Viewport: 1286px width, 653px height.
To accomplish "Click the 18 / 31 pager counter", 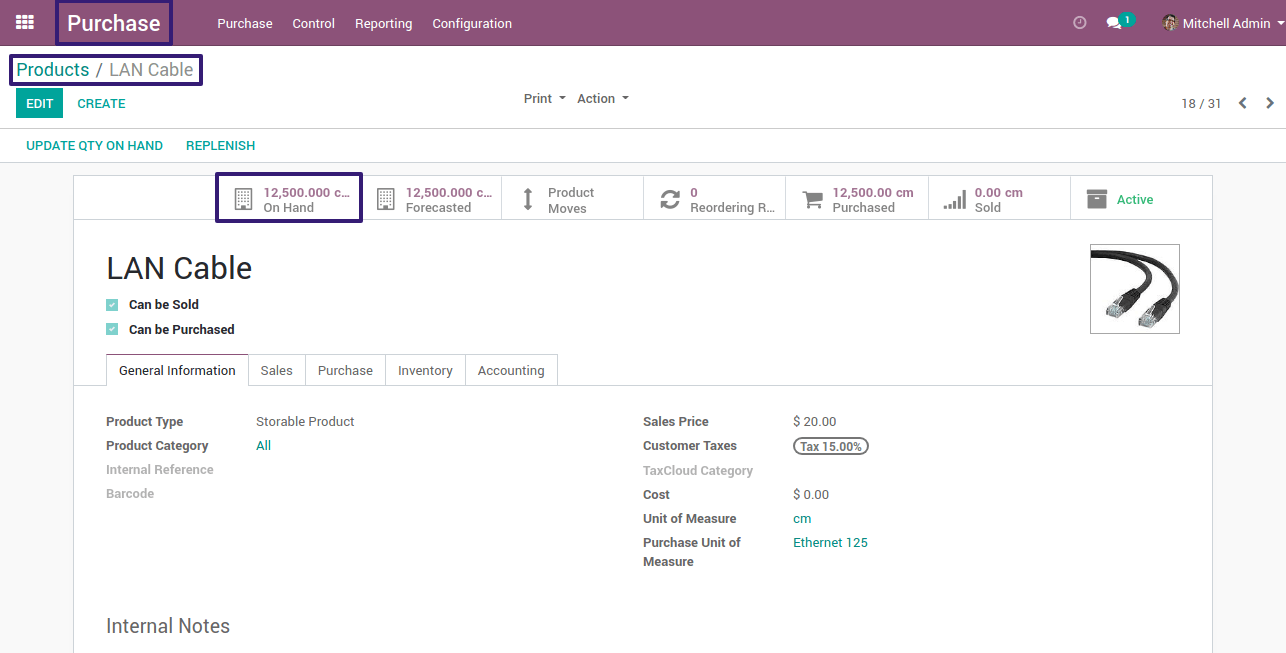I will click(1201, 103).
